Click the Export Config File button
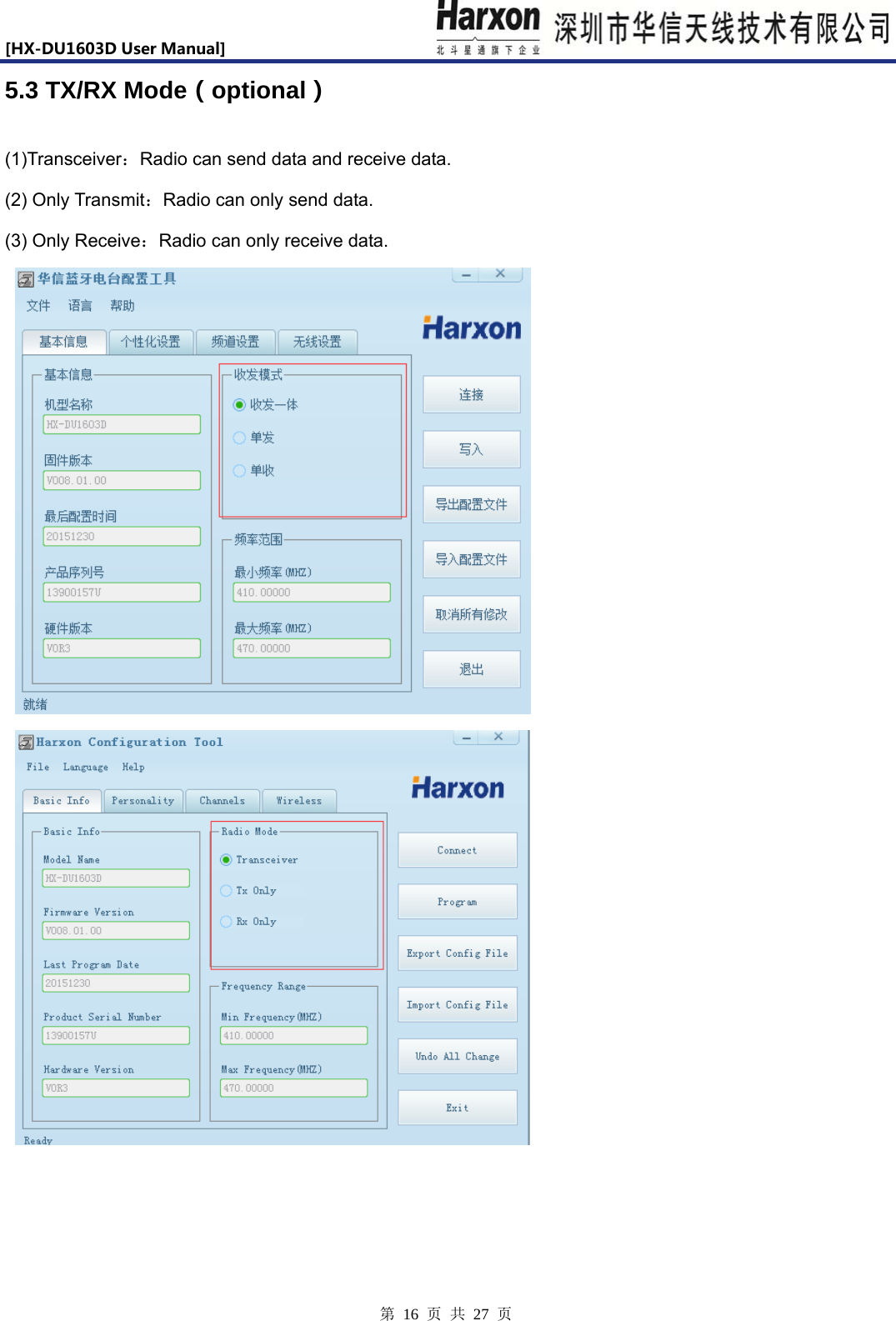Viewport: 896px width, 1321px height. coord(458,953)
